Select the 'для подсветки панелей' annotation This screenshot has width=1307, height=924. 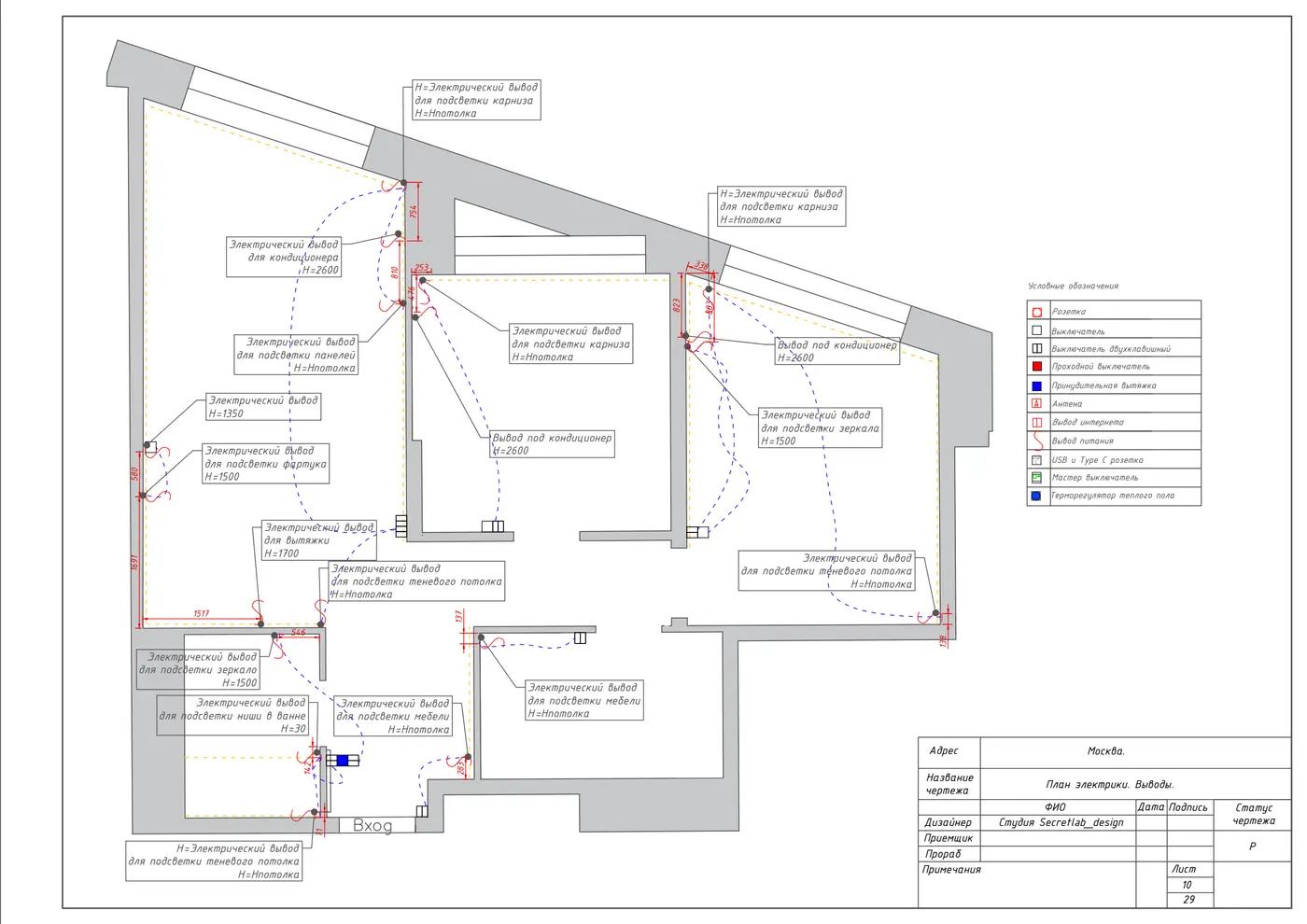coord(297,355)
